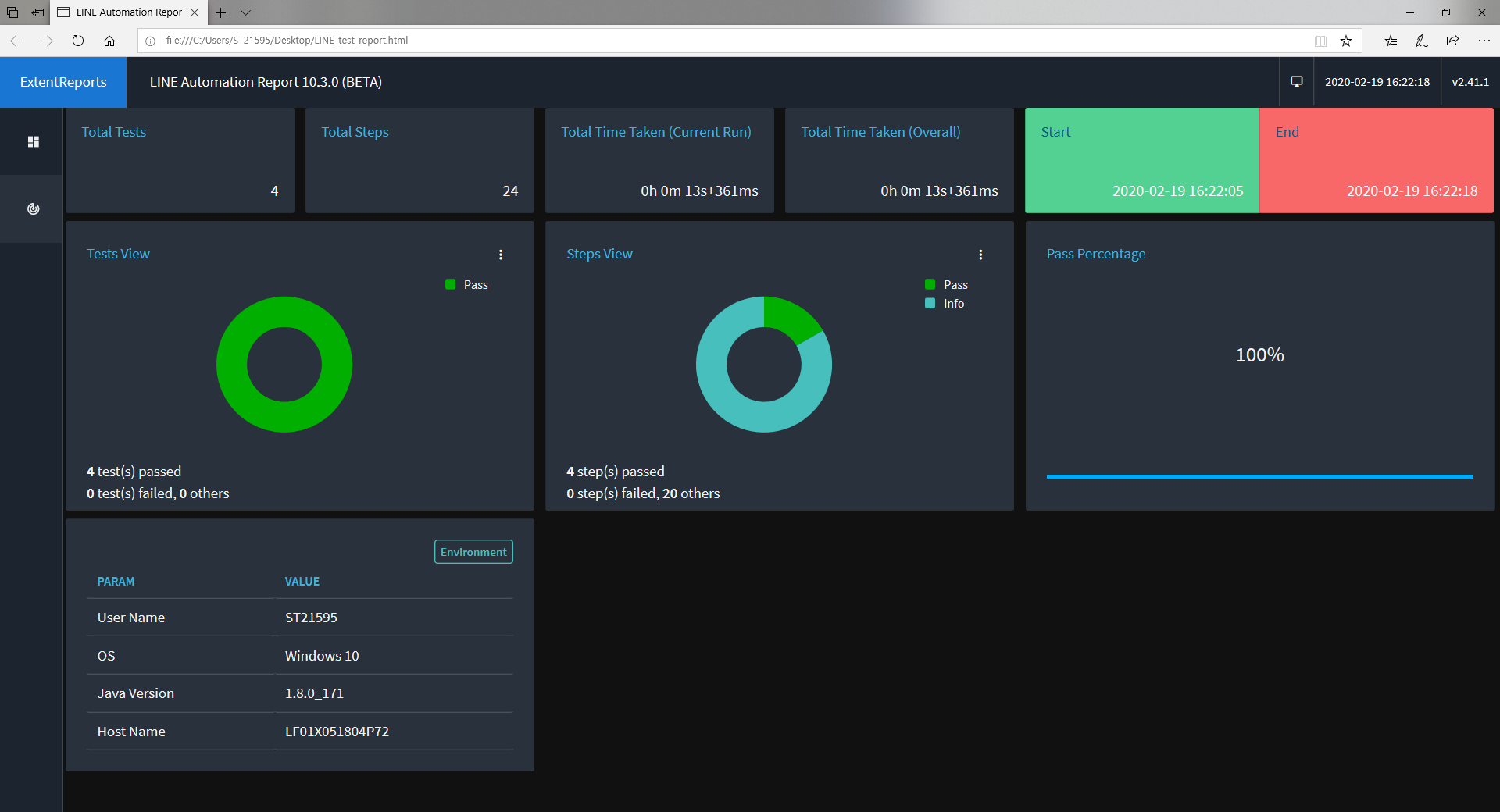Screen dimensions: 1500x812
Task: Open the dashboard view from the sidebar
Action: (32, 141)
